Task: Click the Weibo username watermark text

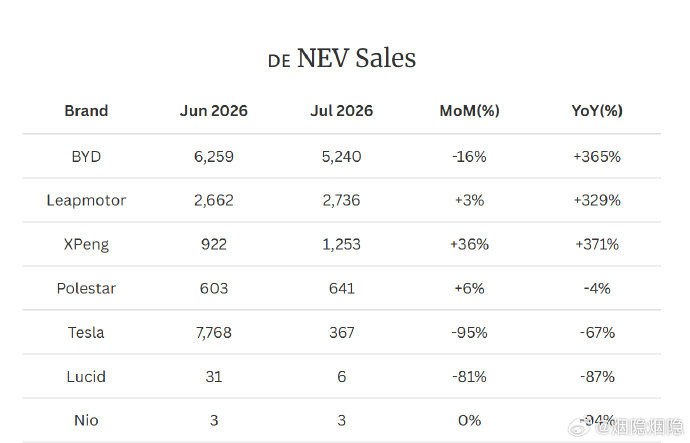Action: [x=640, y=426]
